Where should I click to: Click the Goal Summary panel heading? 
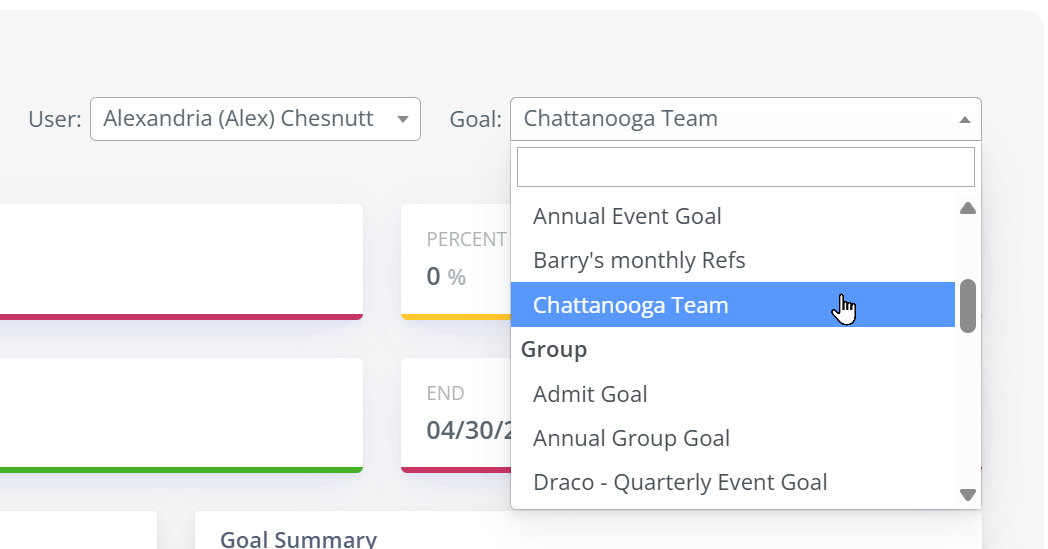pyautogui.click(x=299, y=539)
